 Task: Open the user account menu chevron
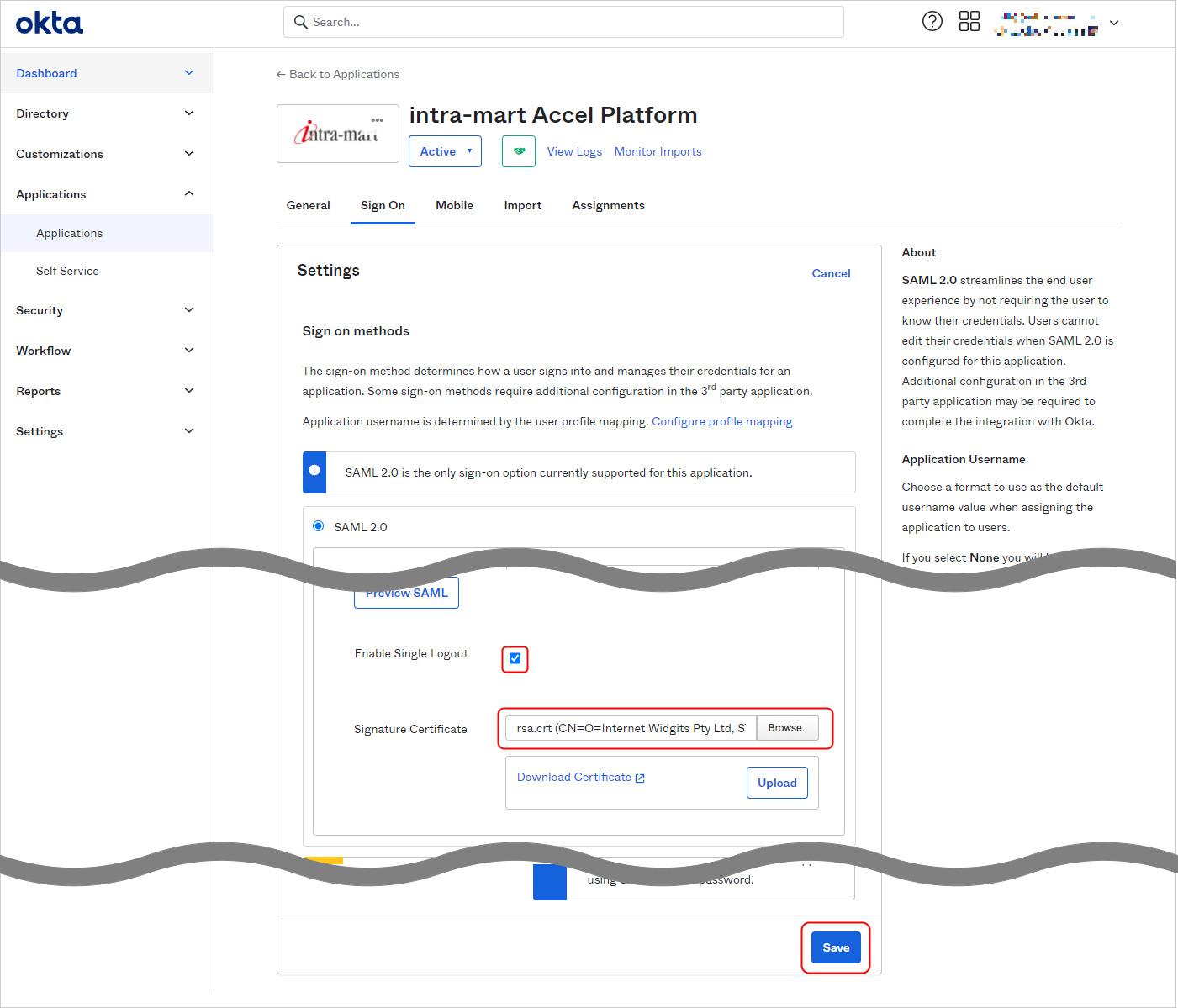(x=1114, y=23)
